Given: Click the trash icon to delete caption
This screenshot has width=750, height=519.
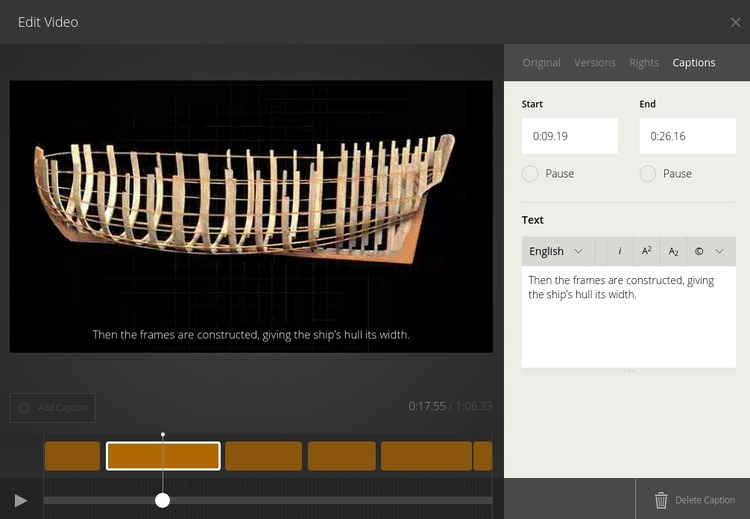Looking at the screenshot, I should point(661,500).
